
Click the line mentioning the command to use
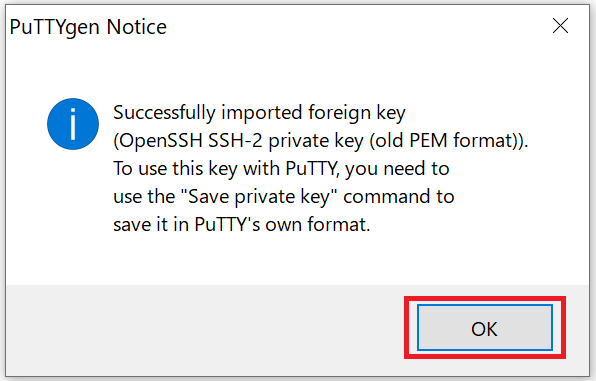[x=284, y=197]
